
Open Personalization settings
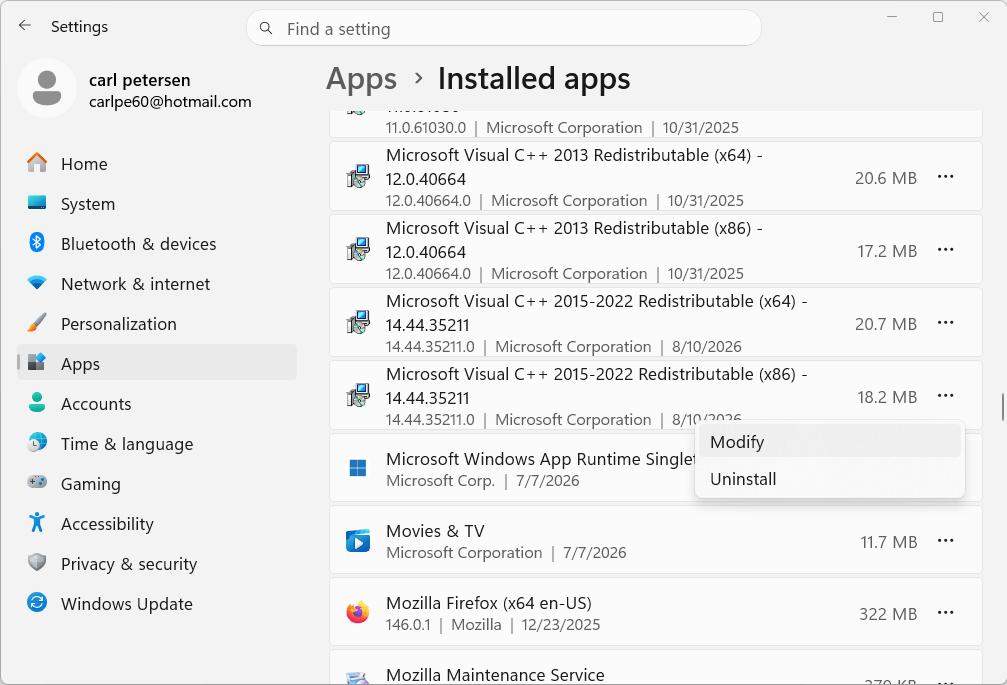157,324
